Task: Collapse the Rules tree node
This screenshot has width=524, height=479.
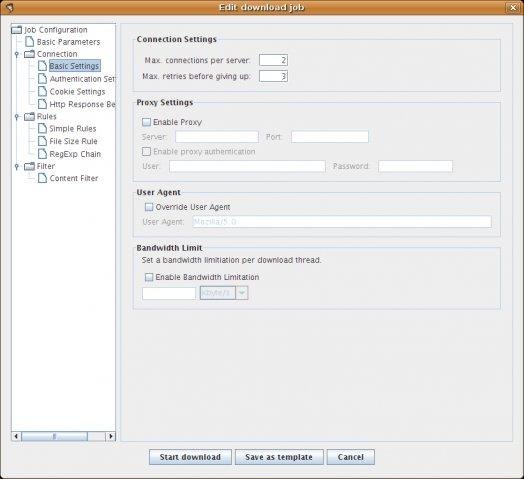Action: pyautogui.click(x=17, y=116)
